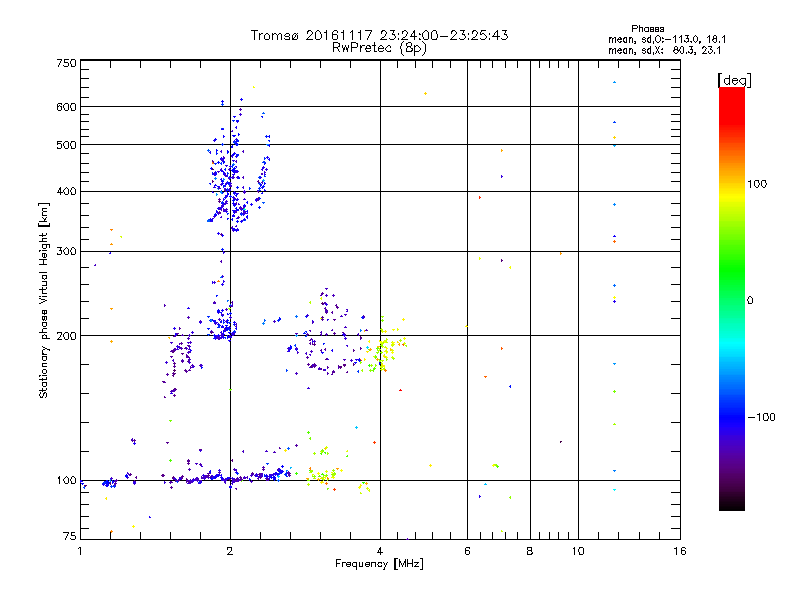This screenshot has width=800, height=600.
Task: Click the x-axis tick label '16'
Action: pyautogui.click(x=680, y=551)
